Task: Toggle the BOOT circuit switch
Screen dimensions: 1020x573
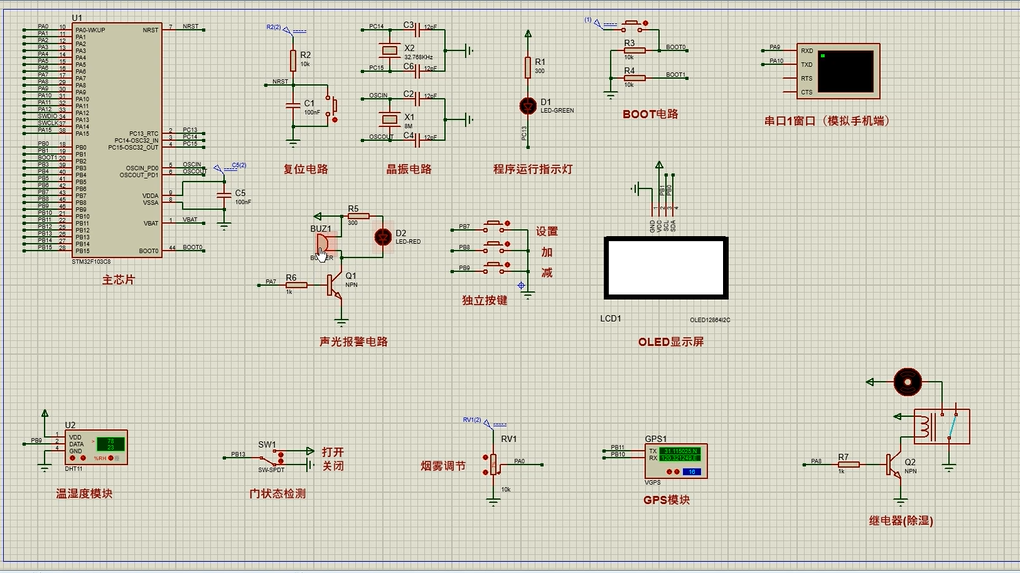Action: point(632,24)
